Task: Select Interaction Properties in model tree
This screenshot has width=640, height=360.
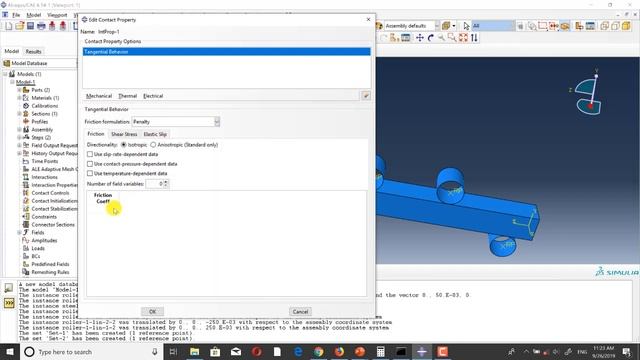Action: pos(54,185)
